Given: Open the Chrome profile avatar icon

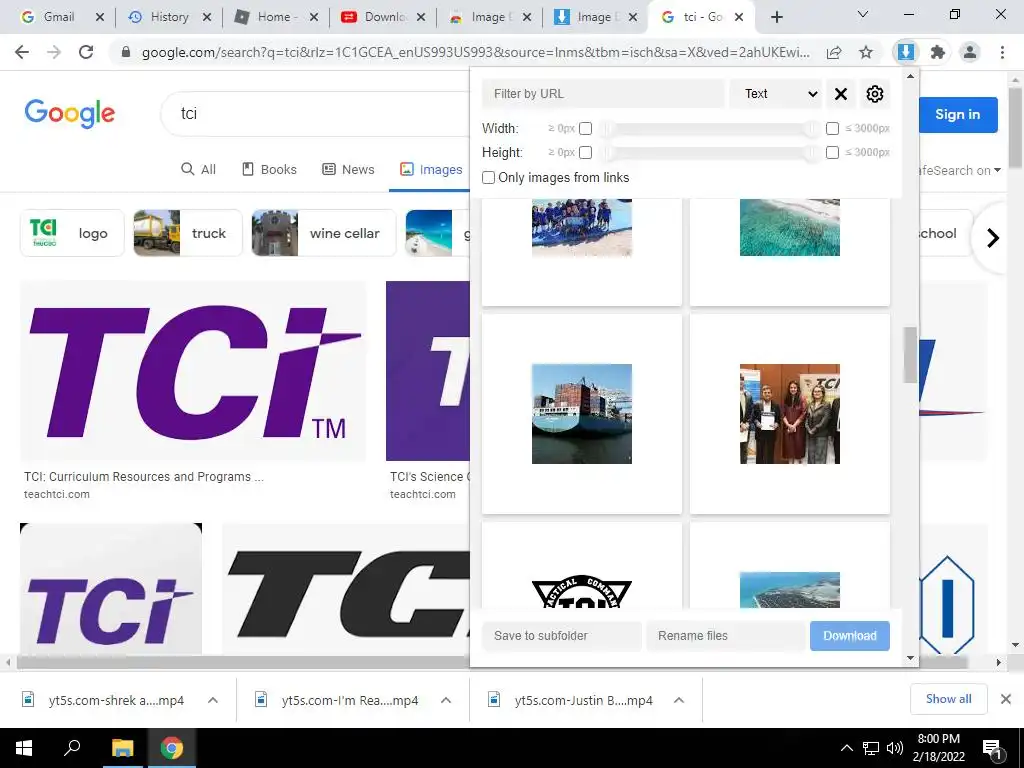Looking at the screenshot, I should click(970, 52).
